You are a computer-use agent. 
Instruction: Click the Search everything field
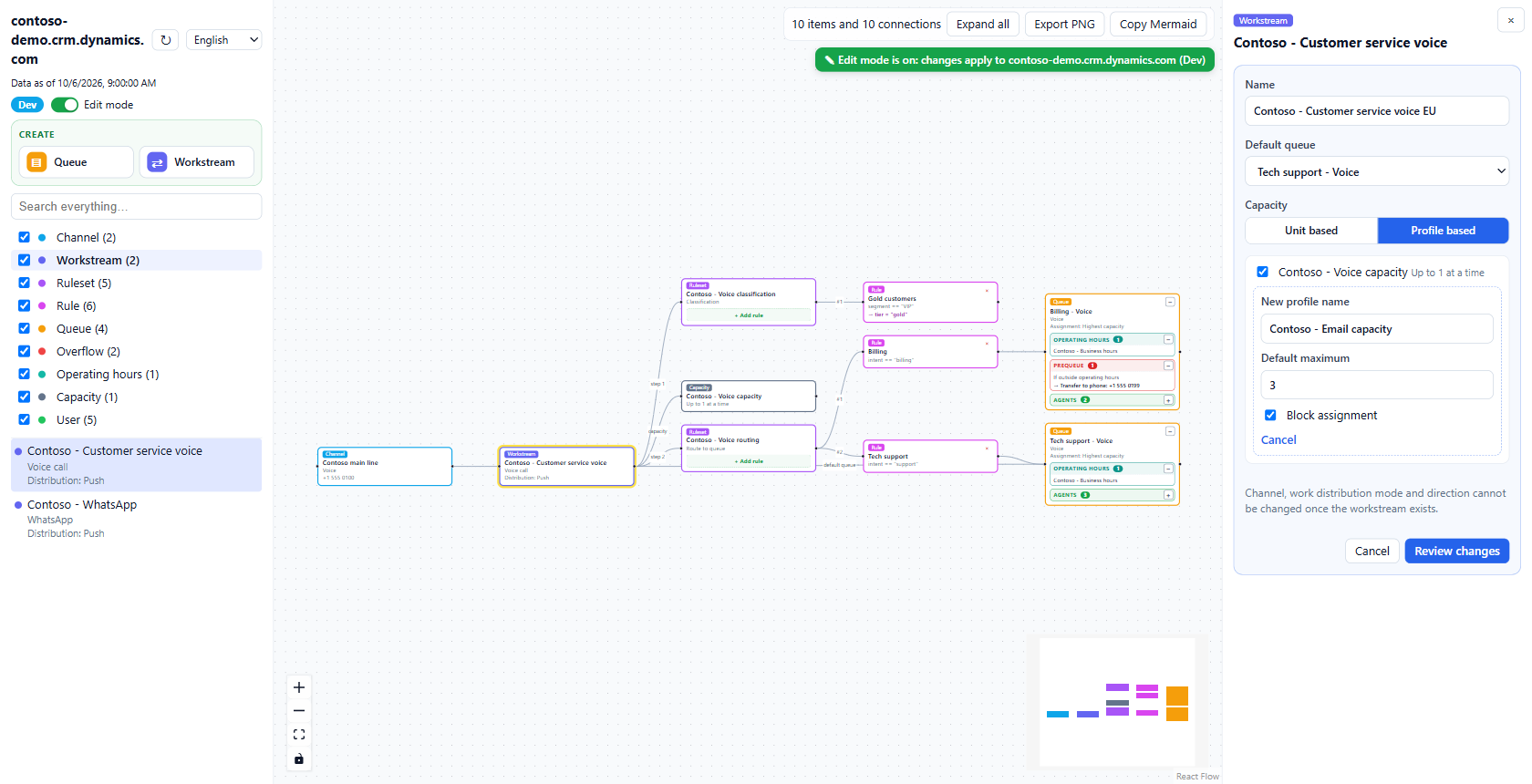(136, 206)
